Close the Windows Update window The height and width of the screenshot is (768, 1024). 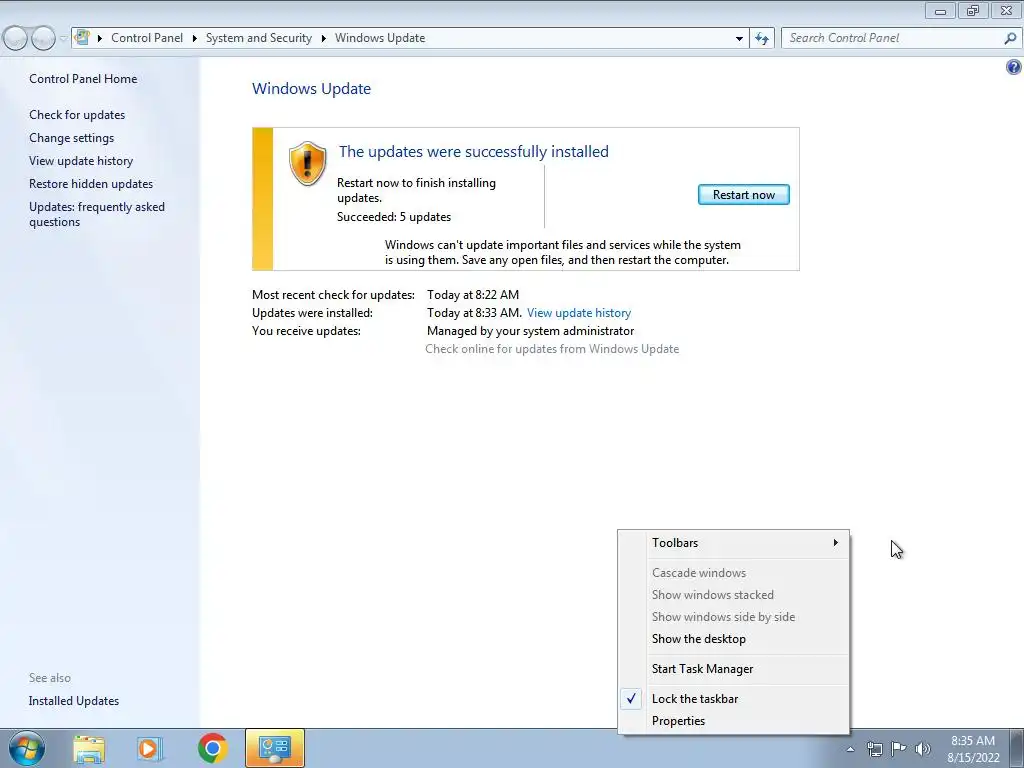point(1006,10)
